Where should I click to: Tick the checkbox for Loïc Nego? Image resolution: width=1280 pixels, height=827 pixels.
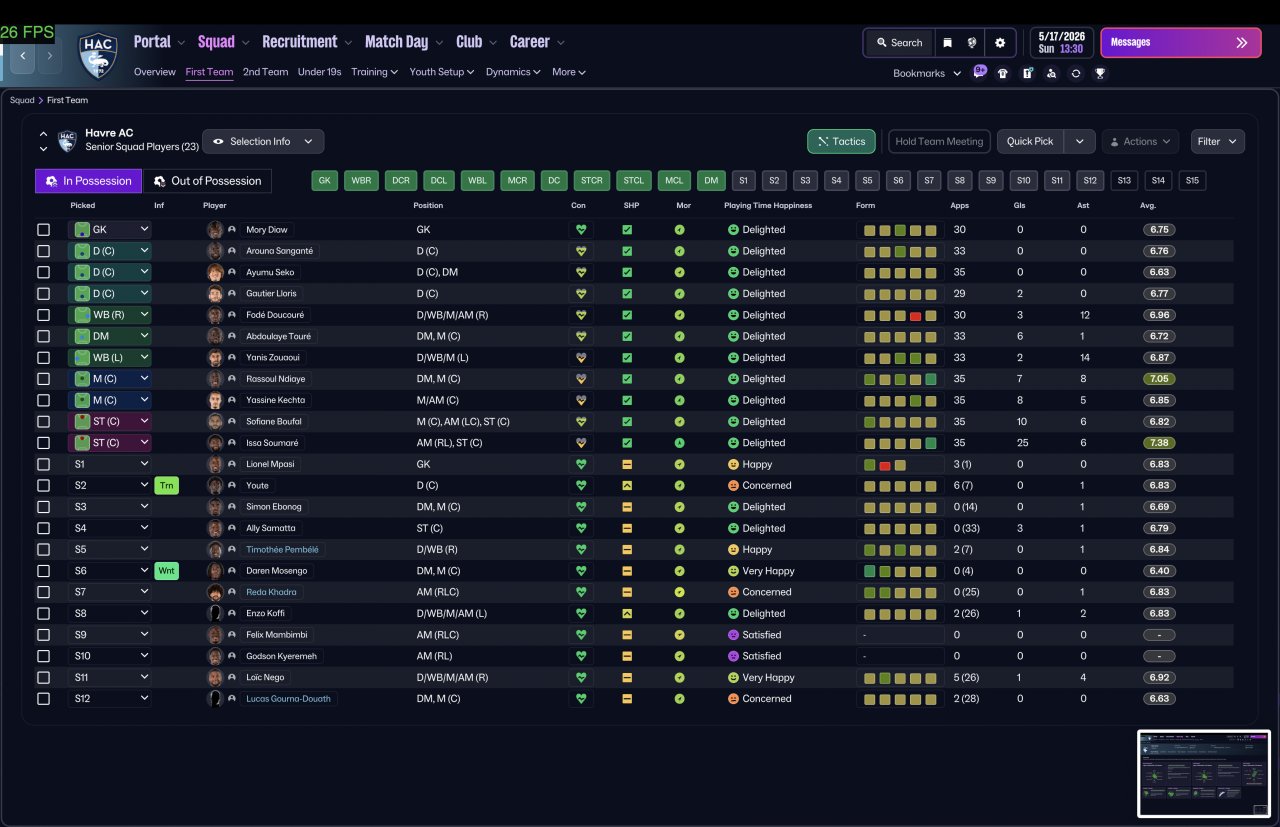(43, 677)
